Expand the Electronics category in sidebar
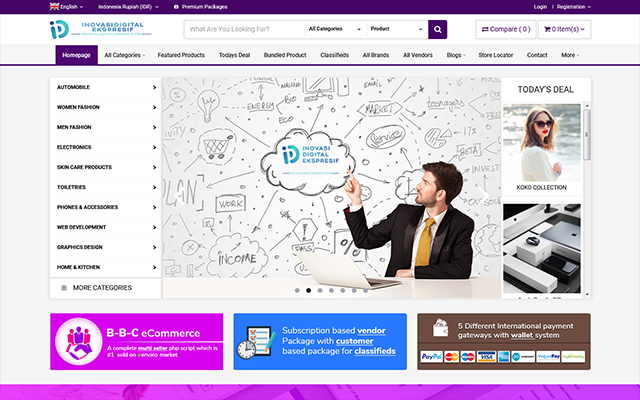 point(106,147)
